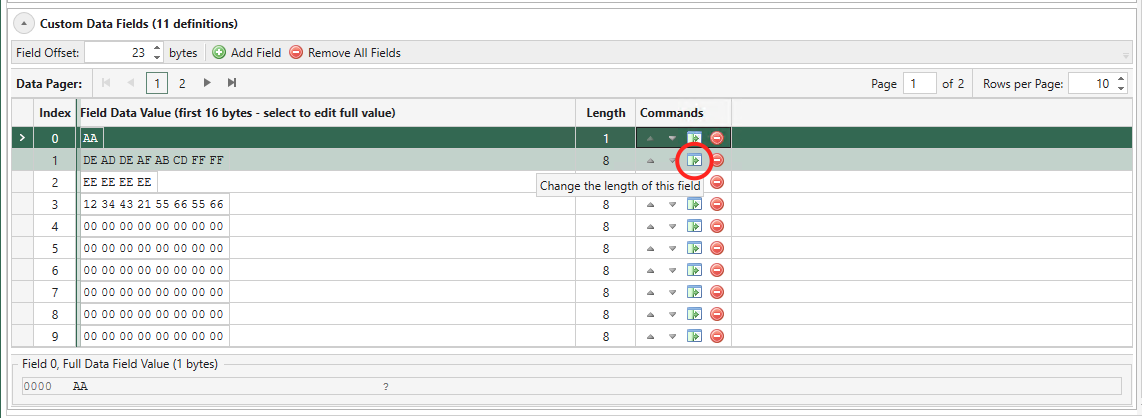1142x418 pixels.
Task: Change the length of field index 1
Action: [695, 160]
